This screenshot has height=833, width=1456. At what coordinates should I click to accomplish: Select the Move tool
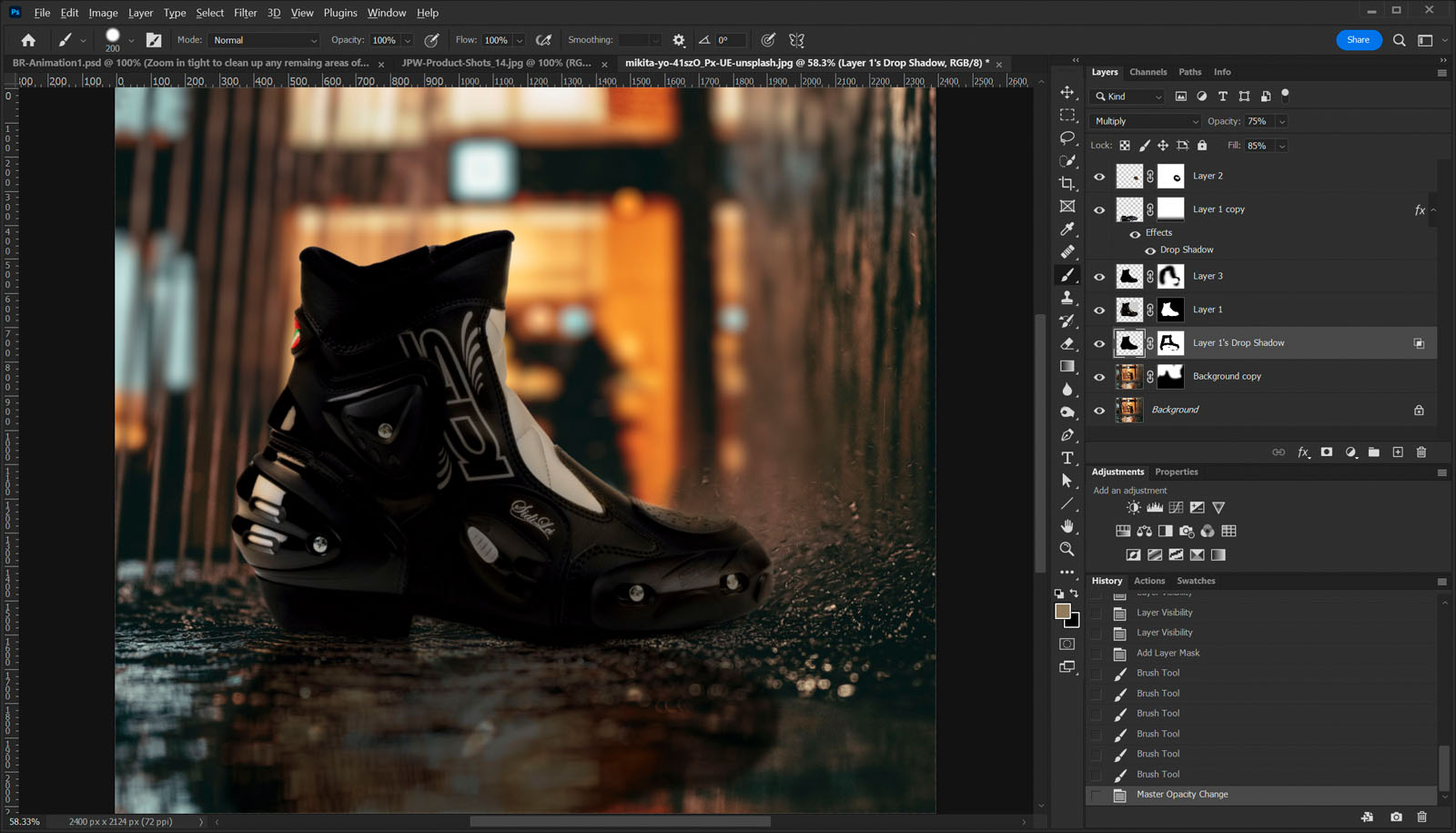[1067, 92]
